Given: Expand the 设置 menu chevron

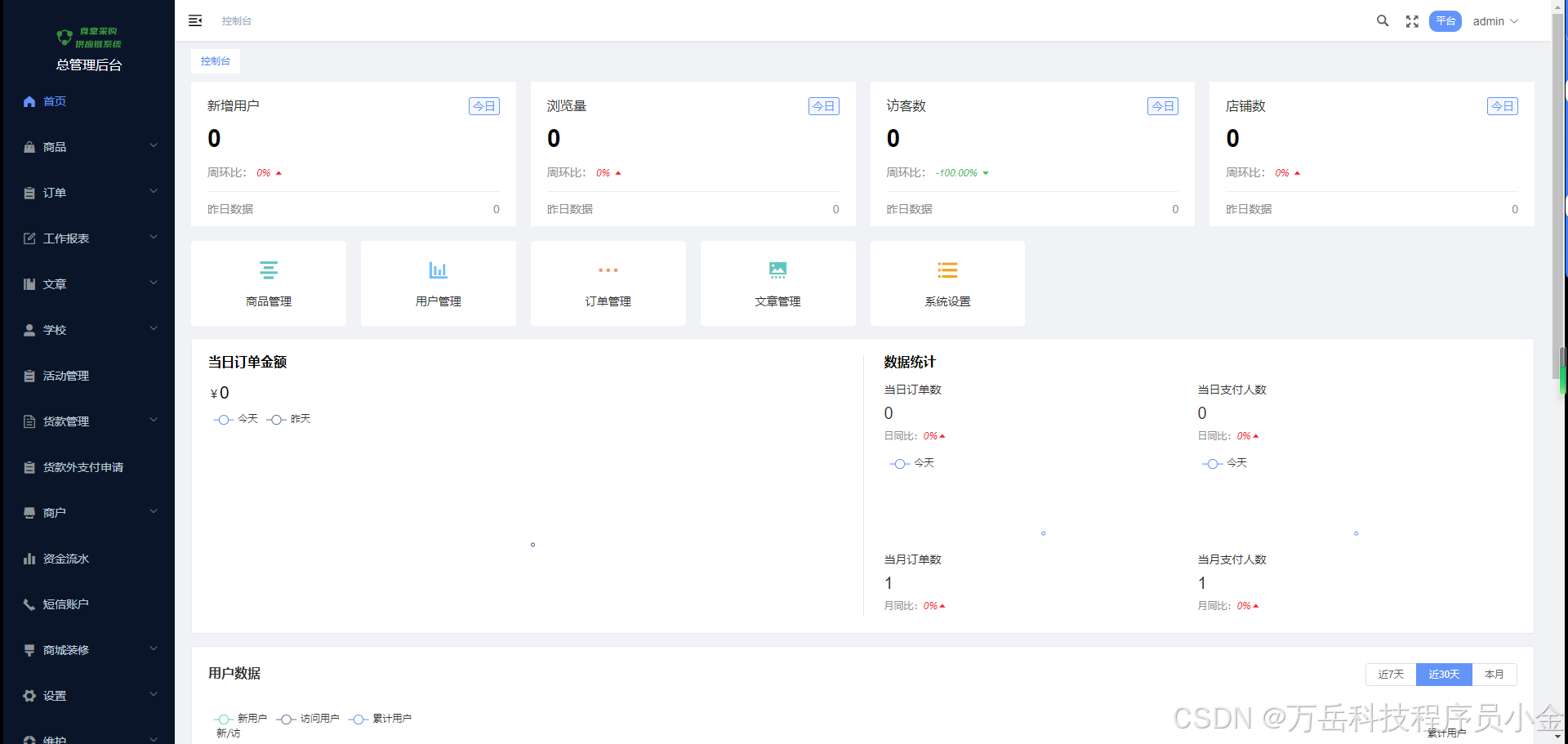Looking at the screenshot, I should 154,695.
